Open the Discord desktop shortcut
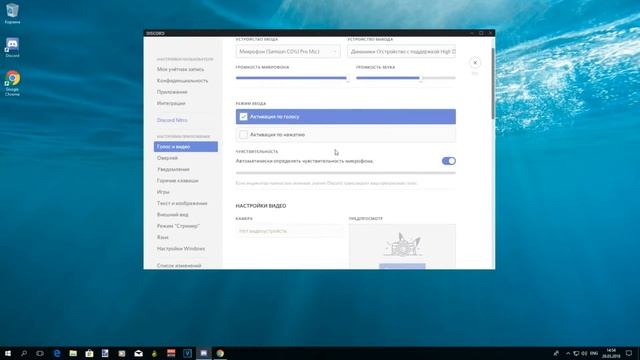 click(12, 47)
